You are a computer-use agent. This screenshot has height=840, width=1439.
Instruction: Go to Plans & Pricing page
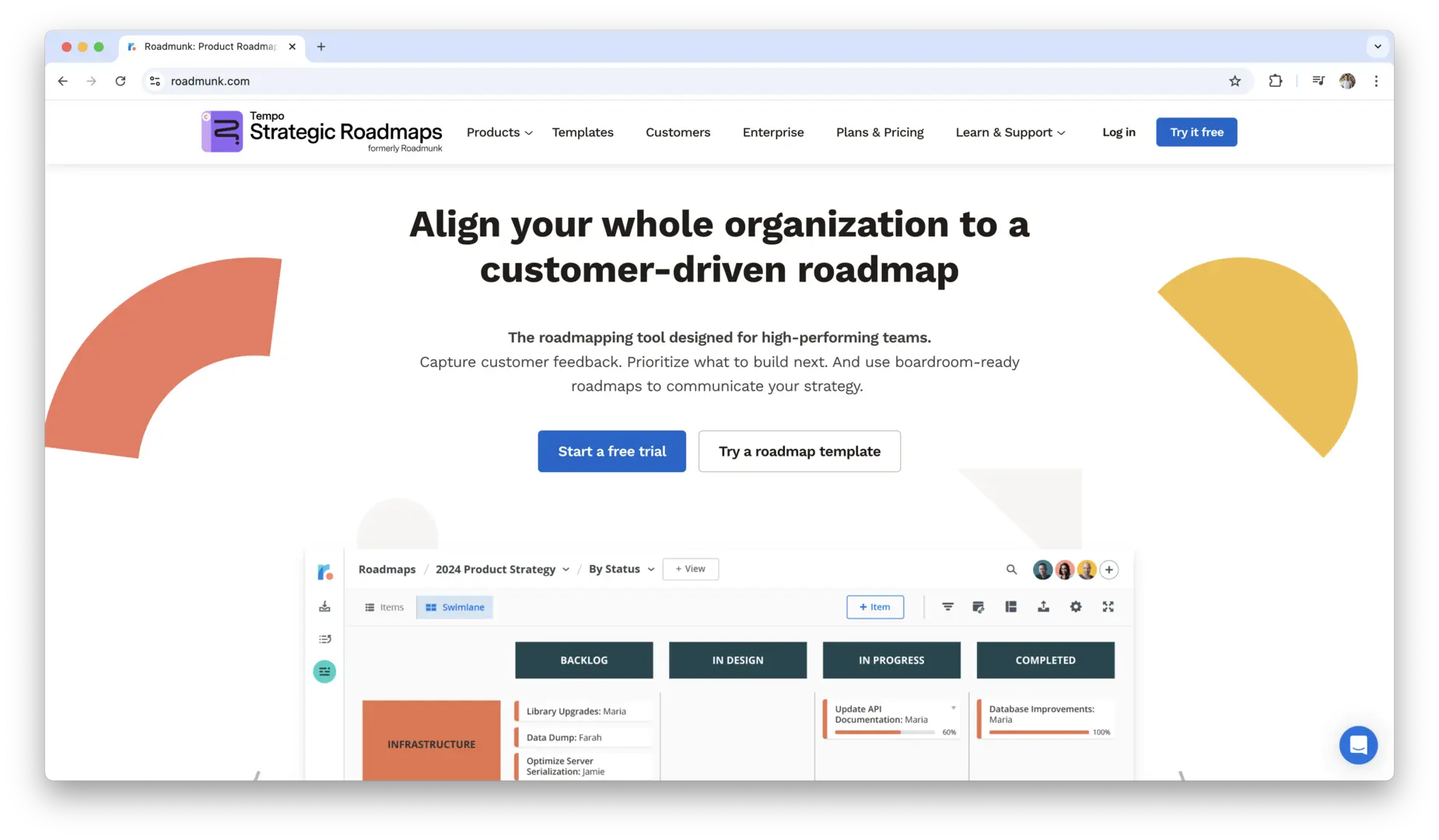[x=880, y=132]
